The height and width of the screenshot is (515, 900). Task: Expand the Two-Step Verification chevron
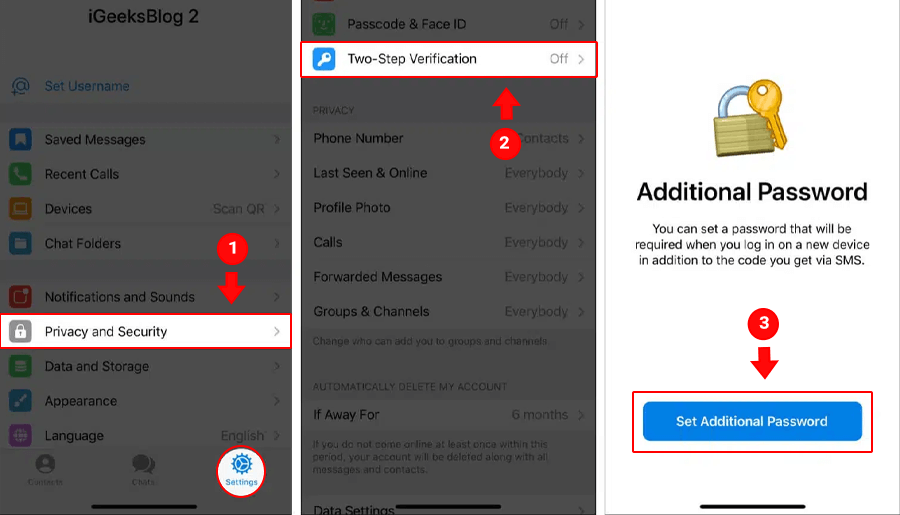[581, 59]
